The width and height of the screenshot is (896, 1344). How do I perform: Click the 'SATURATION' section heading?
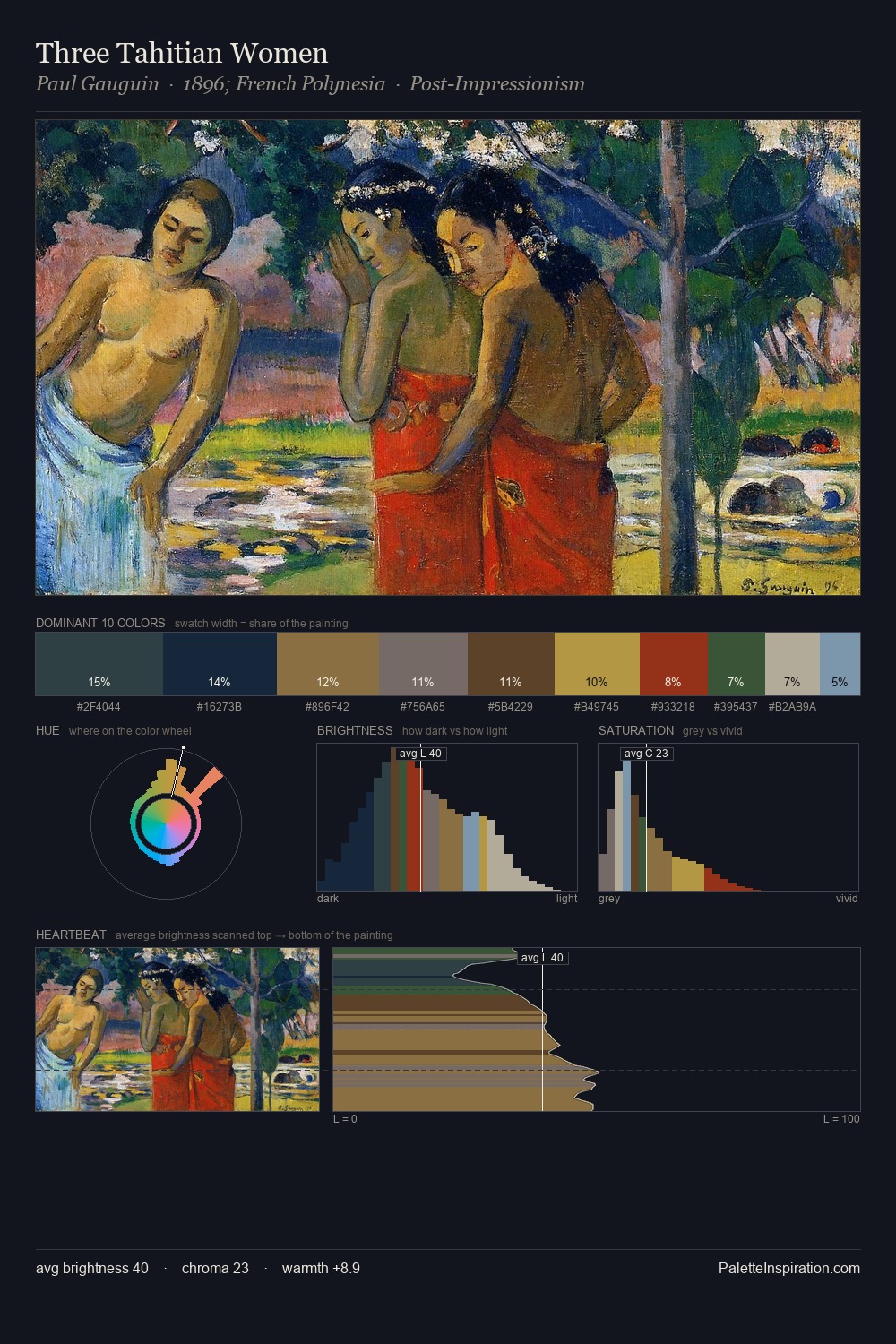coord(636,730)
